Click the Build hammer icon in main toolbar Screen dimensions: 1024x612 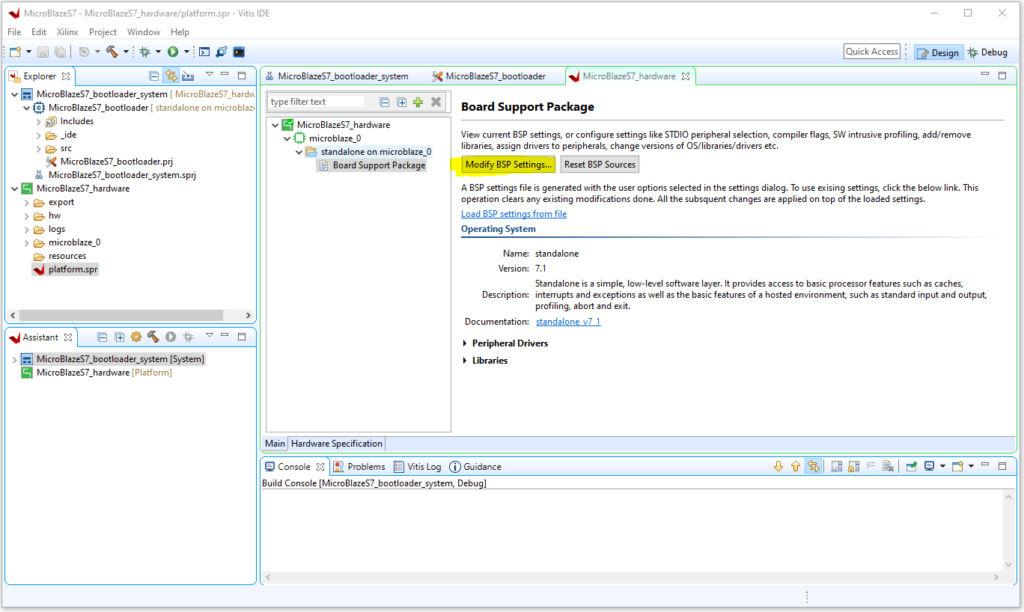pyautogui.click(x=112, y=51)
